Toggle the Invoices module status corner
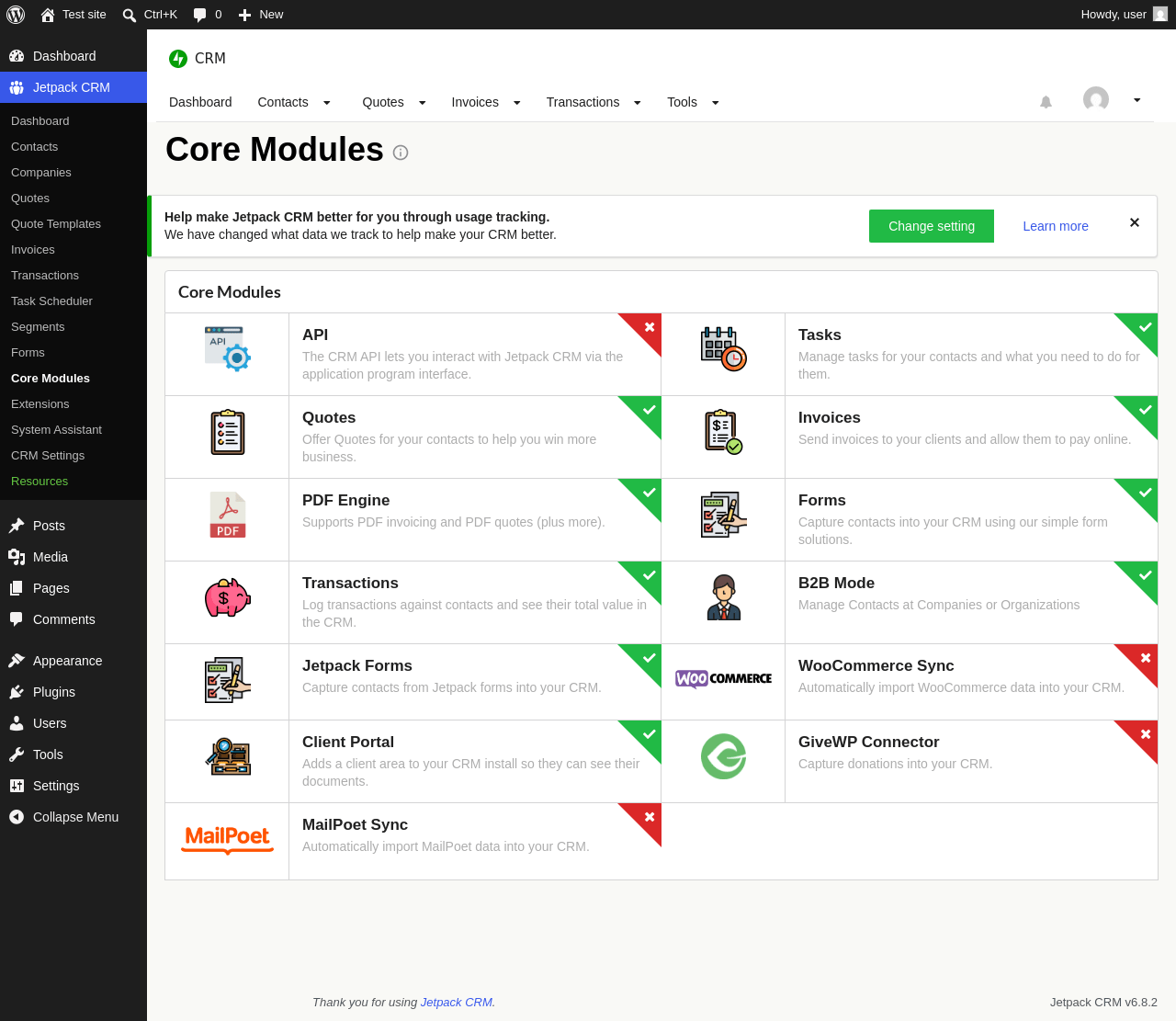The image size is (1176, 1021). point(1143,411)
